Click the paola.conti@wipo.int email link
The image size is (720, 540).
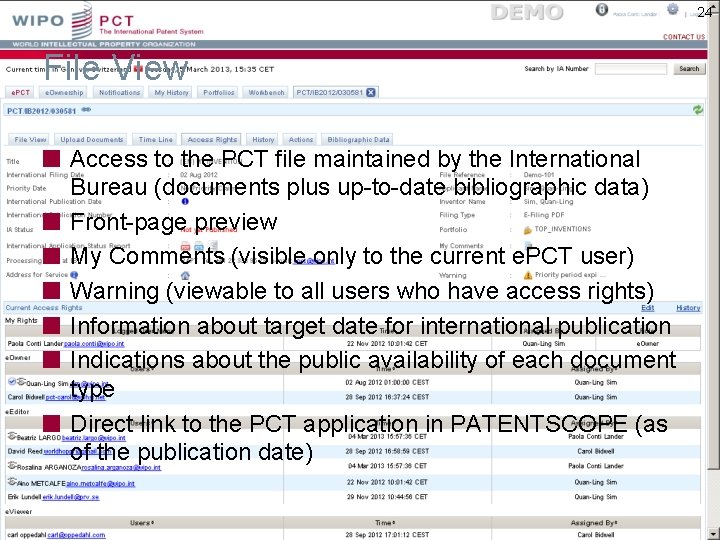(94, 343)
